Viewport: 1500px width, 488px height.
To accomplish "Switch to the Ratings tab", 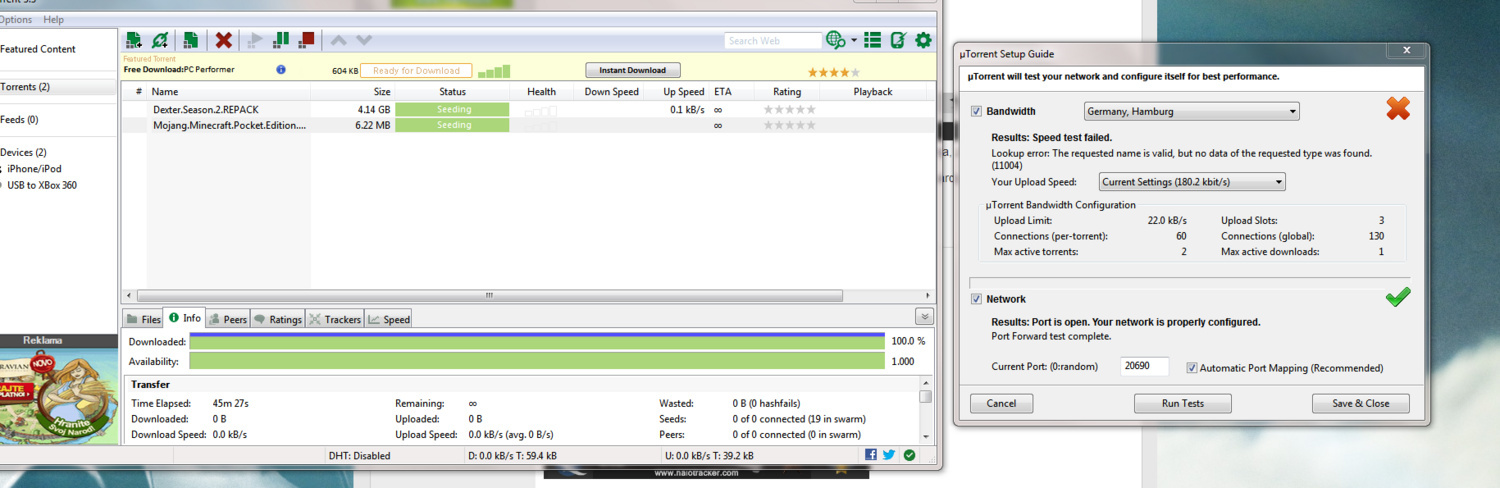I will [x=277, y=320].
